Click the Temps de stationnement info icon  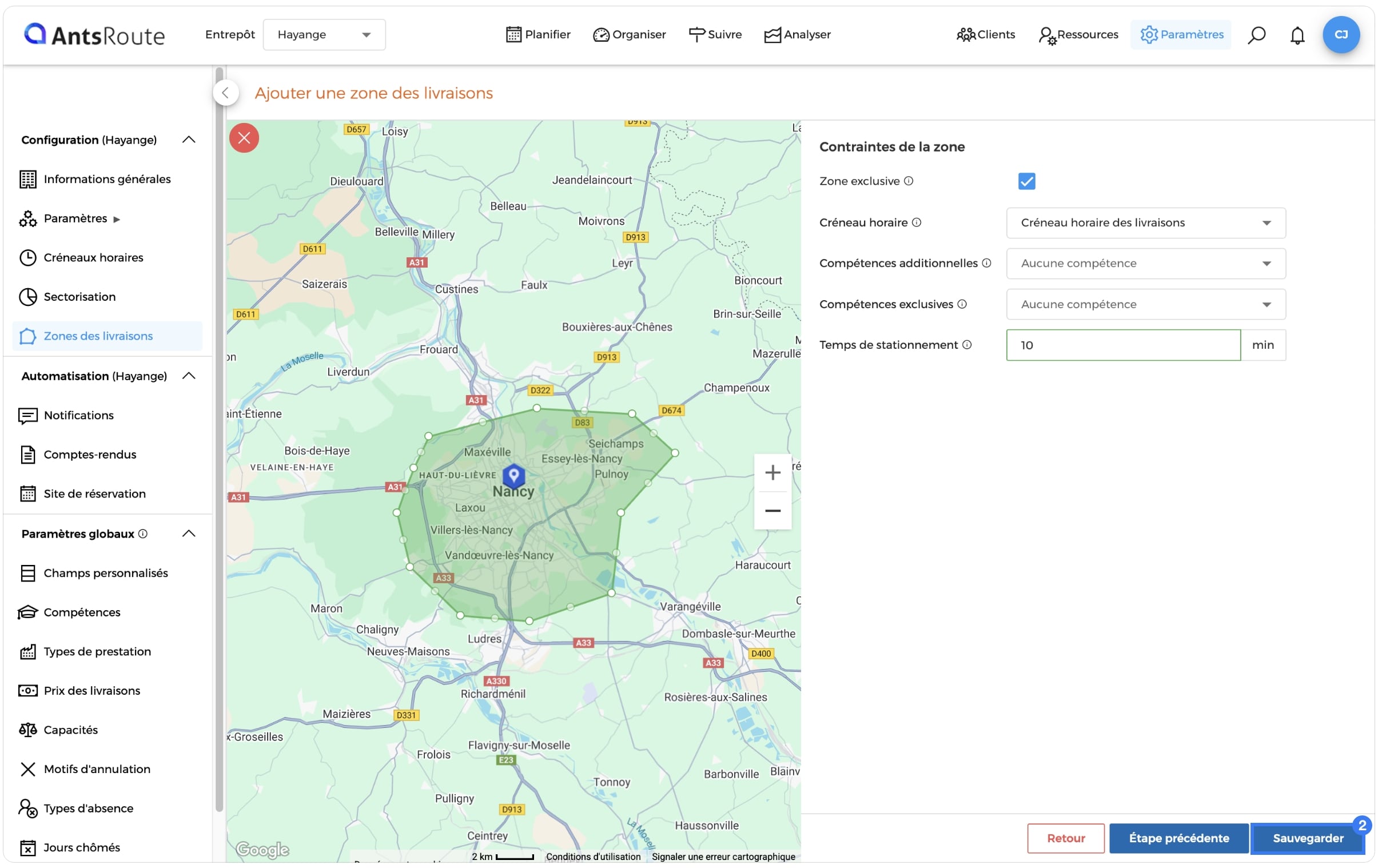point(967,345)
